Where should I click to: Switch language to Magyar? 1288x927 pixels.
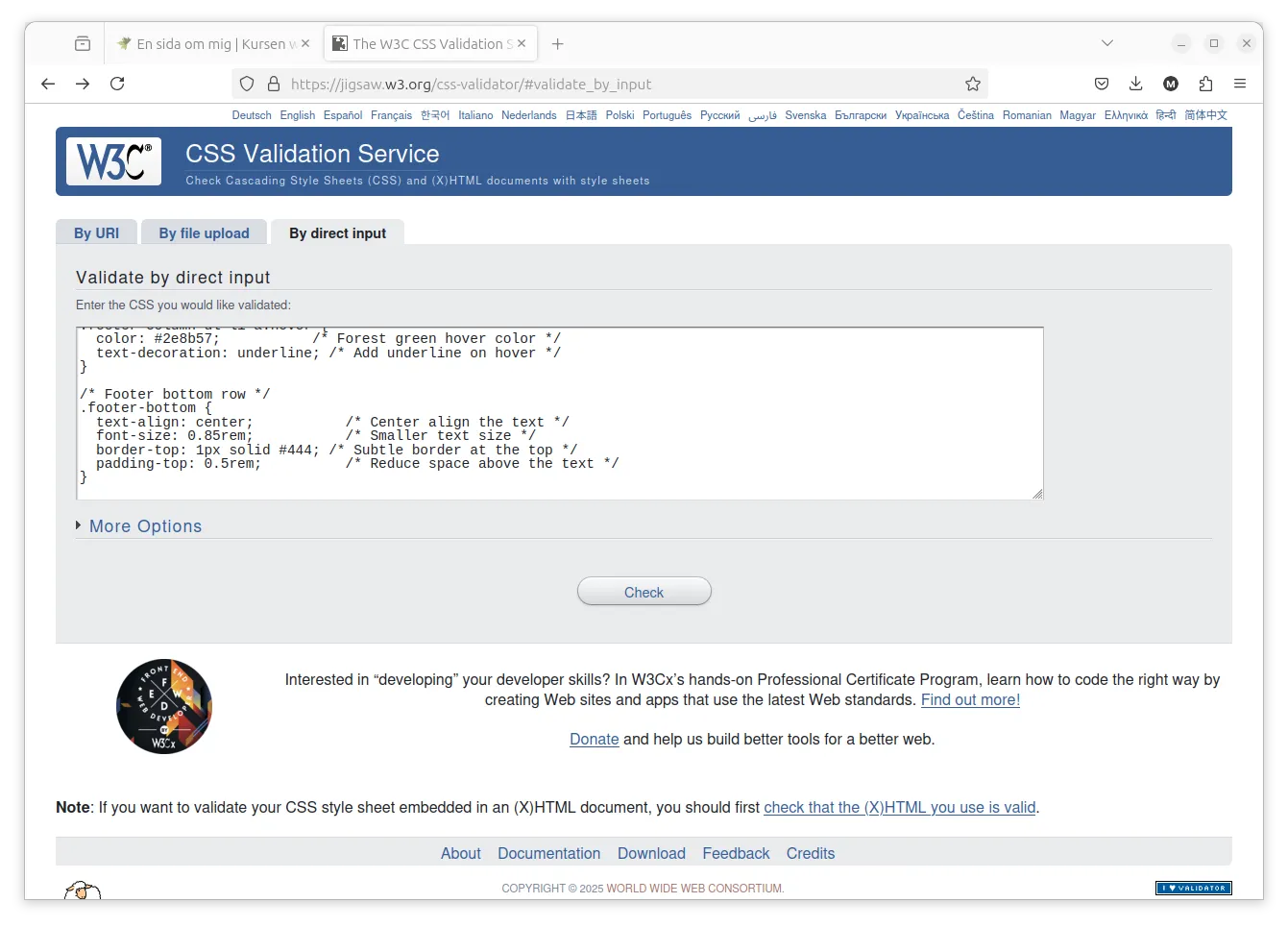pyautogui.click(x=1078, y=115)
